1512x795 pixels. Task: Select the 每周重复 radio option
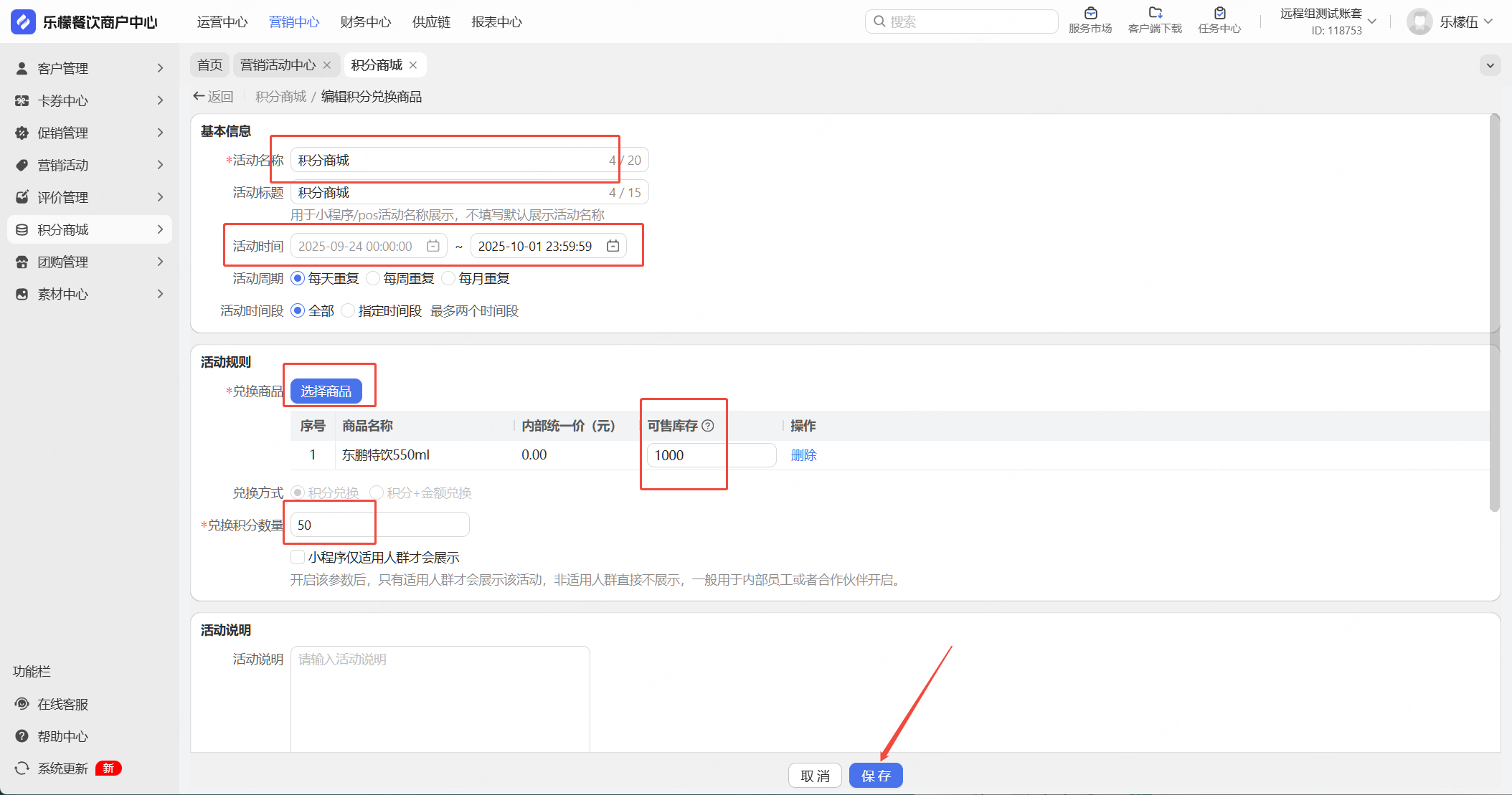[374, 278]
